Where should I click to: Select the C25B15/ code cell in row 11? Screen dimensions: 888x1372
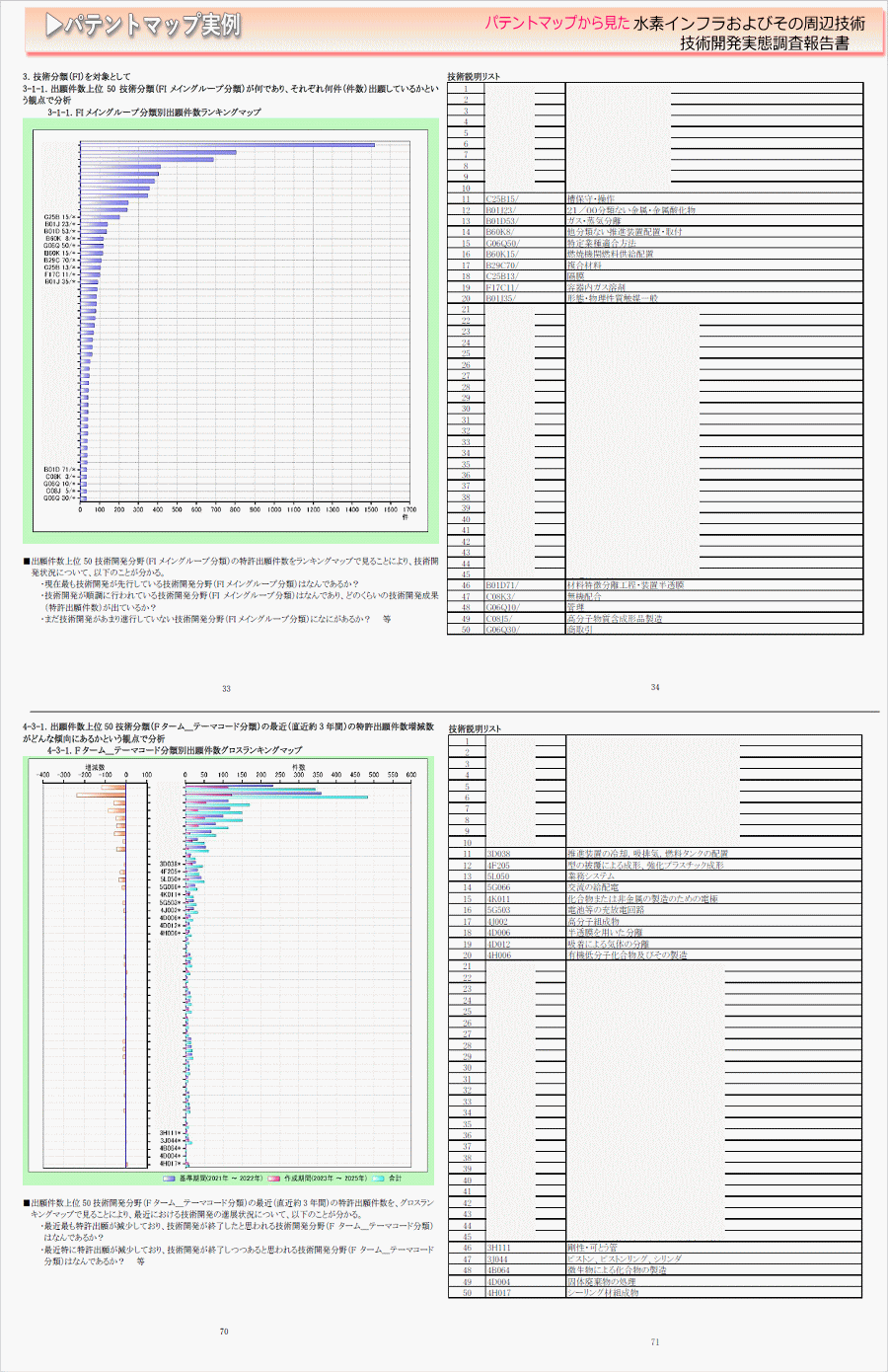tap(501, 199)
